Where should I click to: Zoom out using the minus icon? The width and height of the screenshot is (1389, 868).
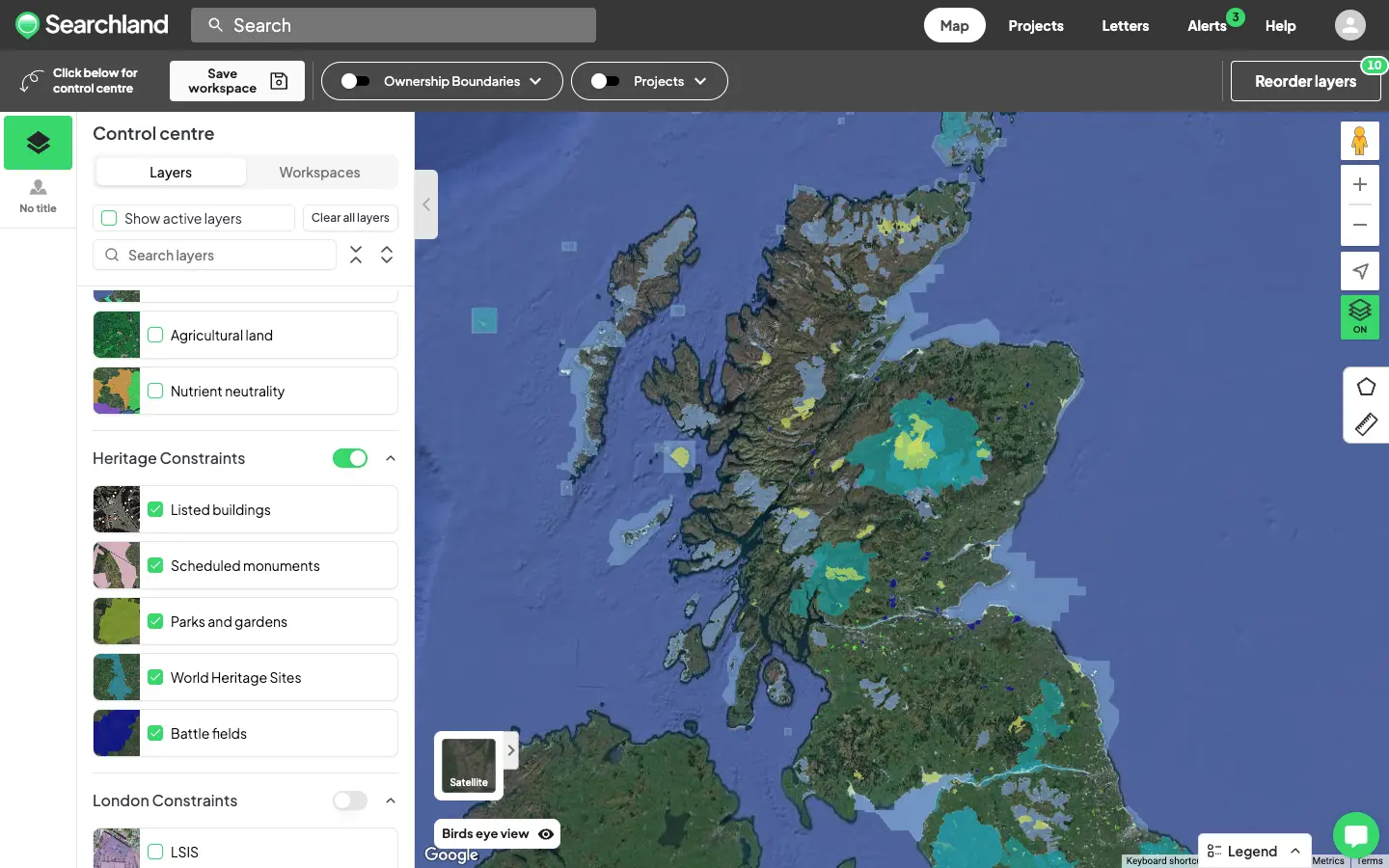(1360, 225)
